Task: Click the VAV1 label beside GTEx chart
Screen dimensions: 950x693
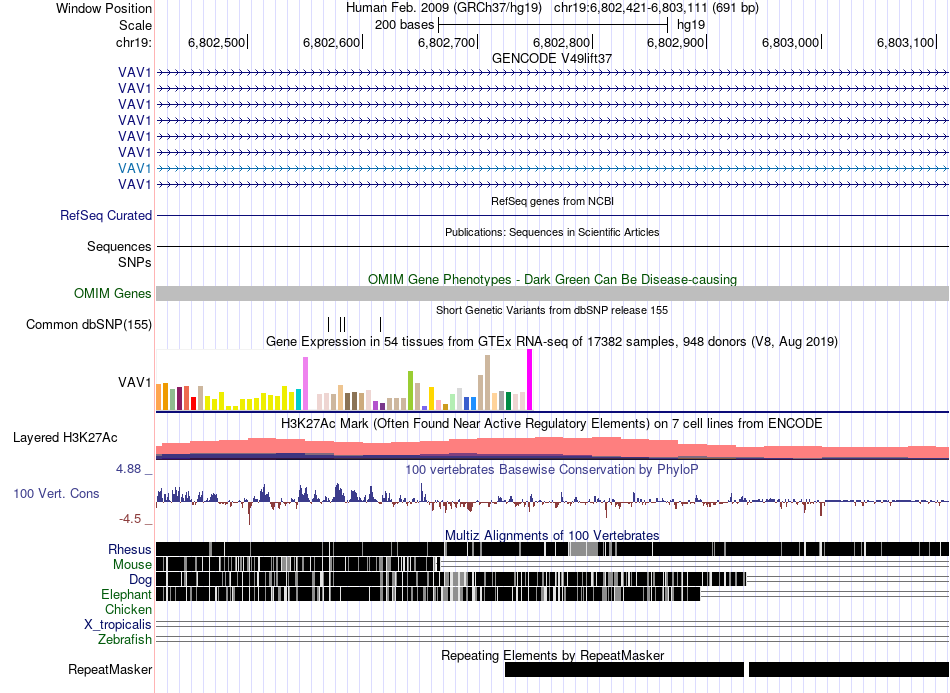Action: [135, 382]
